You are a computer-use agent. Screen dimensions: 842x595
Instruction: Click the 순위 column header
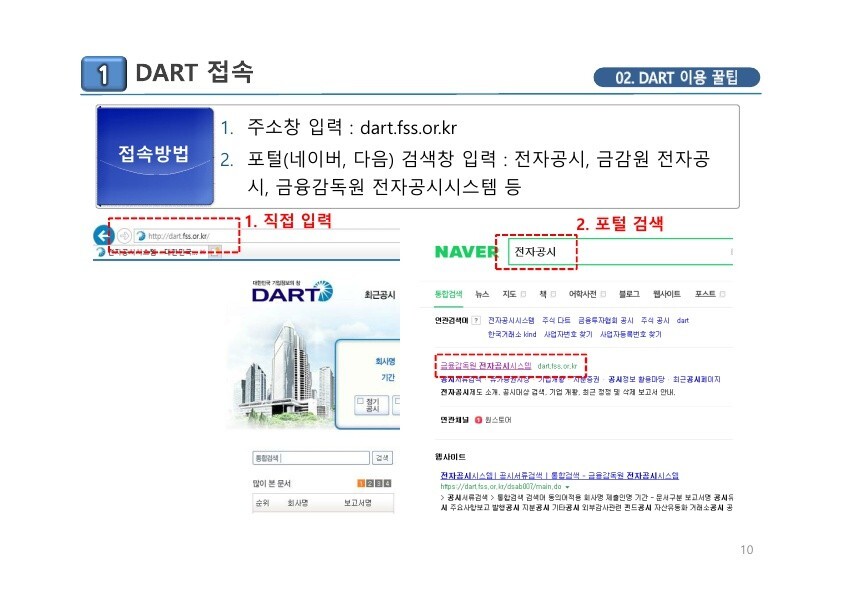tap(262, 503)
